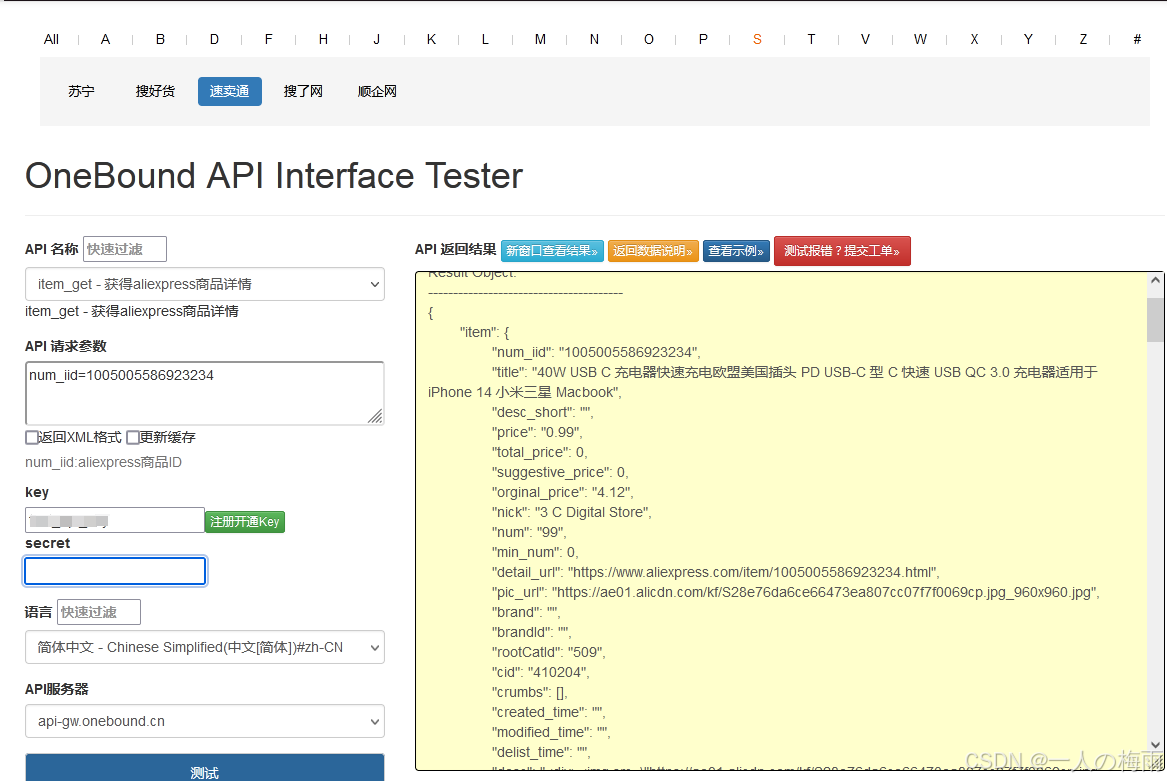Toggle the 更新缓存 checkbox
This screenshot has height=781, width=1167.
pos(132,437)
